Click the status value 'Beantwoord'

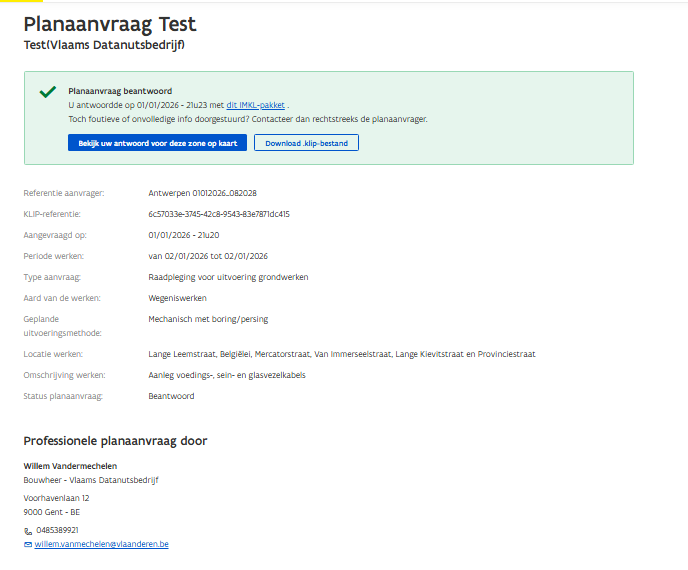[171, 396]
